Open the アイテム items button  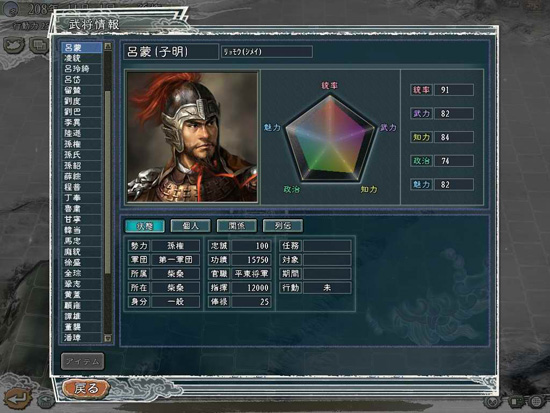click(x=83, y=361)
